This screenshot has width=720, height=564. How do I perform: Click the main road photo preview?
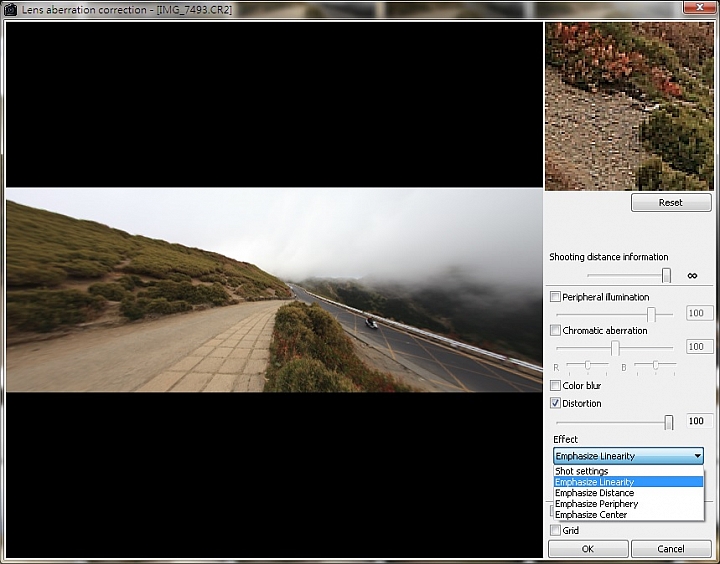coord(274,290)
